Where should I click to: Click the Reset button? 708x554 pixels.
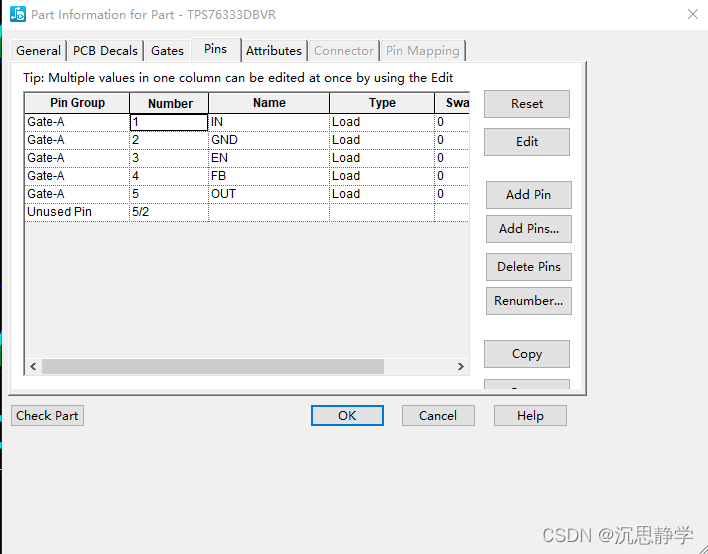pos(526,104)
